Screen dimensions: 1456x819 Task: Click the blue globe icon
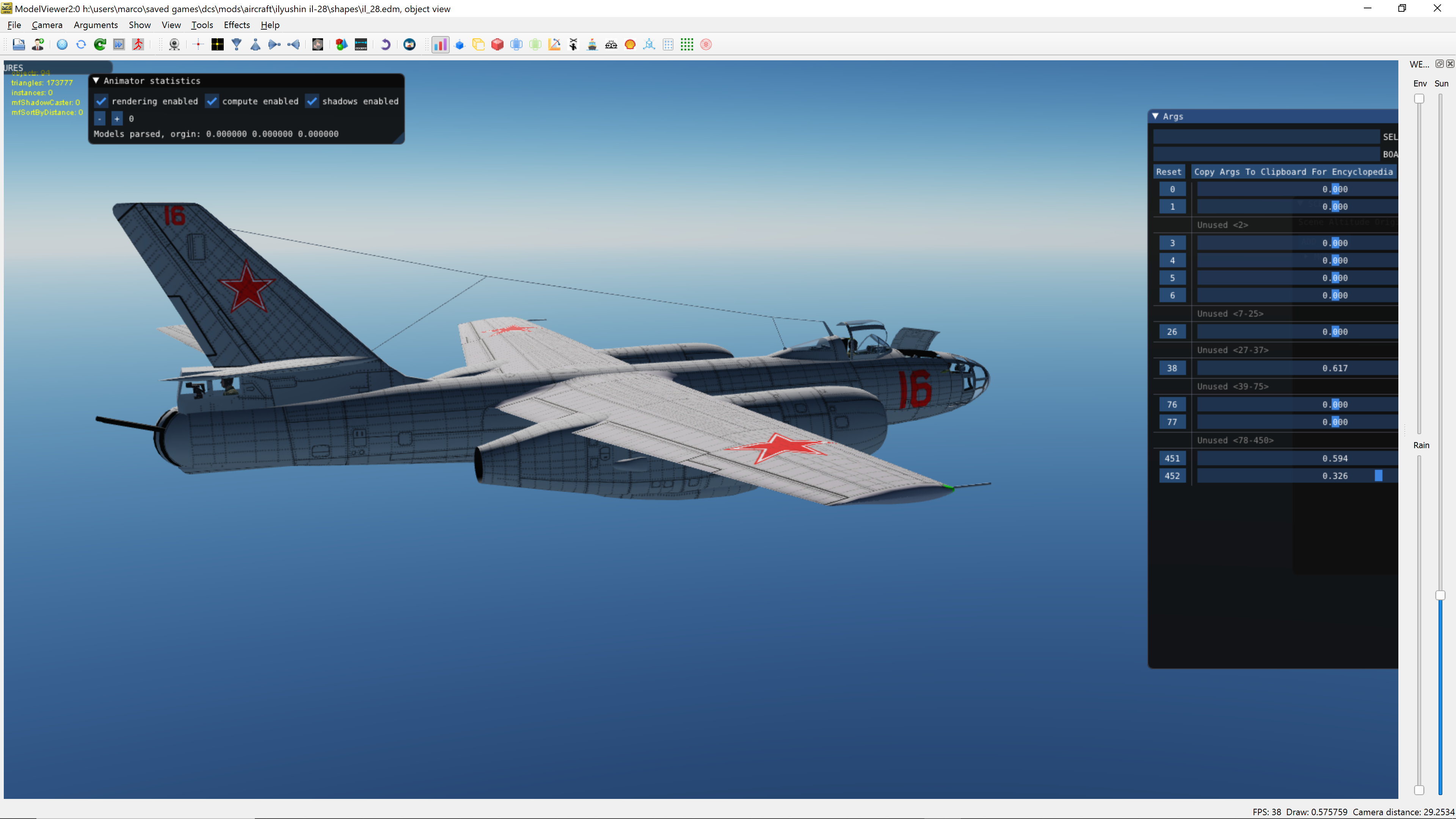[62, 45]
